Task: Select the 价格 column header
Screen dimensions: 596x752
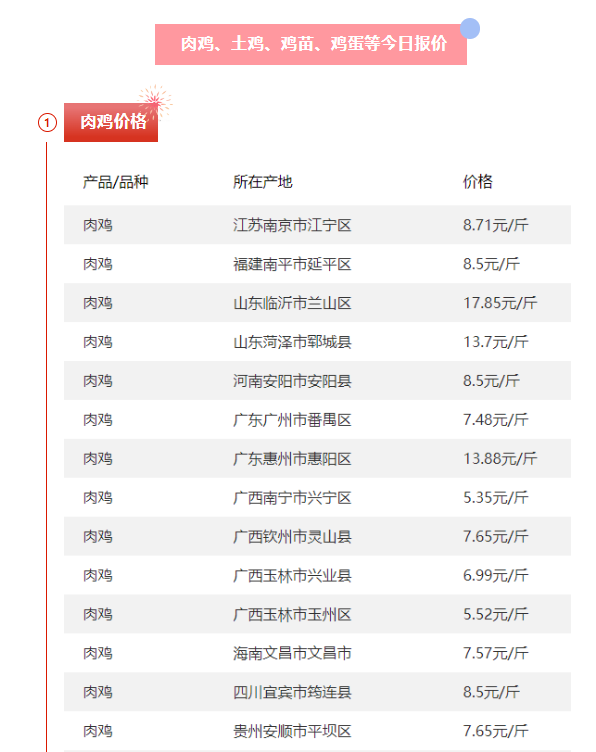Action: (478, 182)
